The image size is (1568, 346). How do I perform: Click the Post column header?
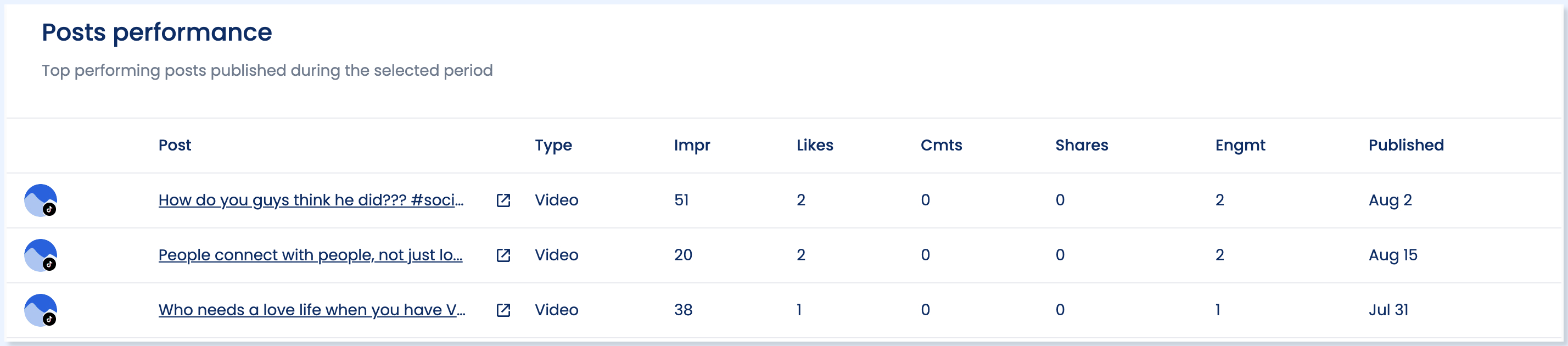(x=175, y=145)
